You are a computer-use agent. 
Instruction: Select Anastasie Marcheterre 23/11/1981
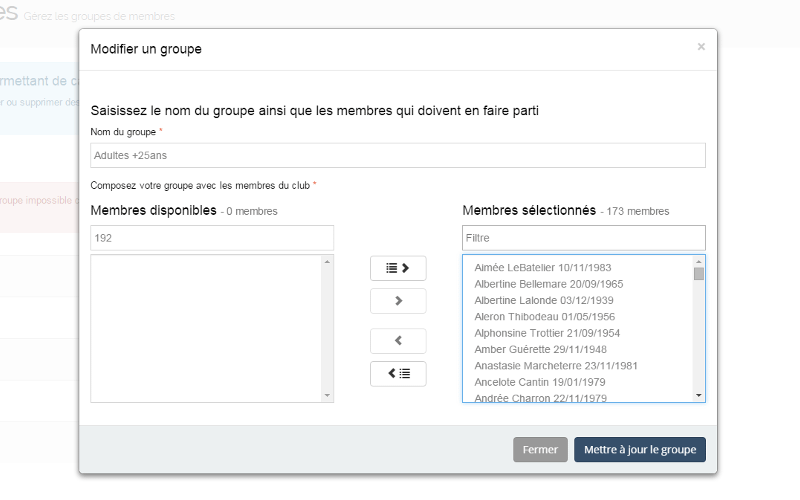click(x=556, y=366)
